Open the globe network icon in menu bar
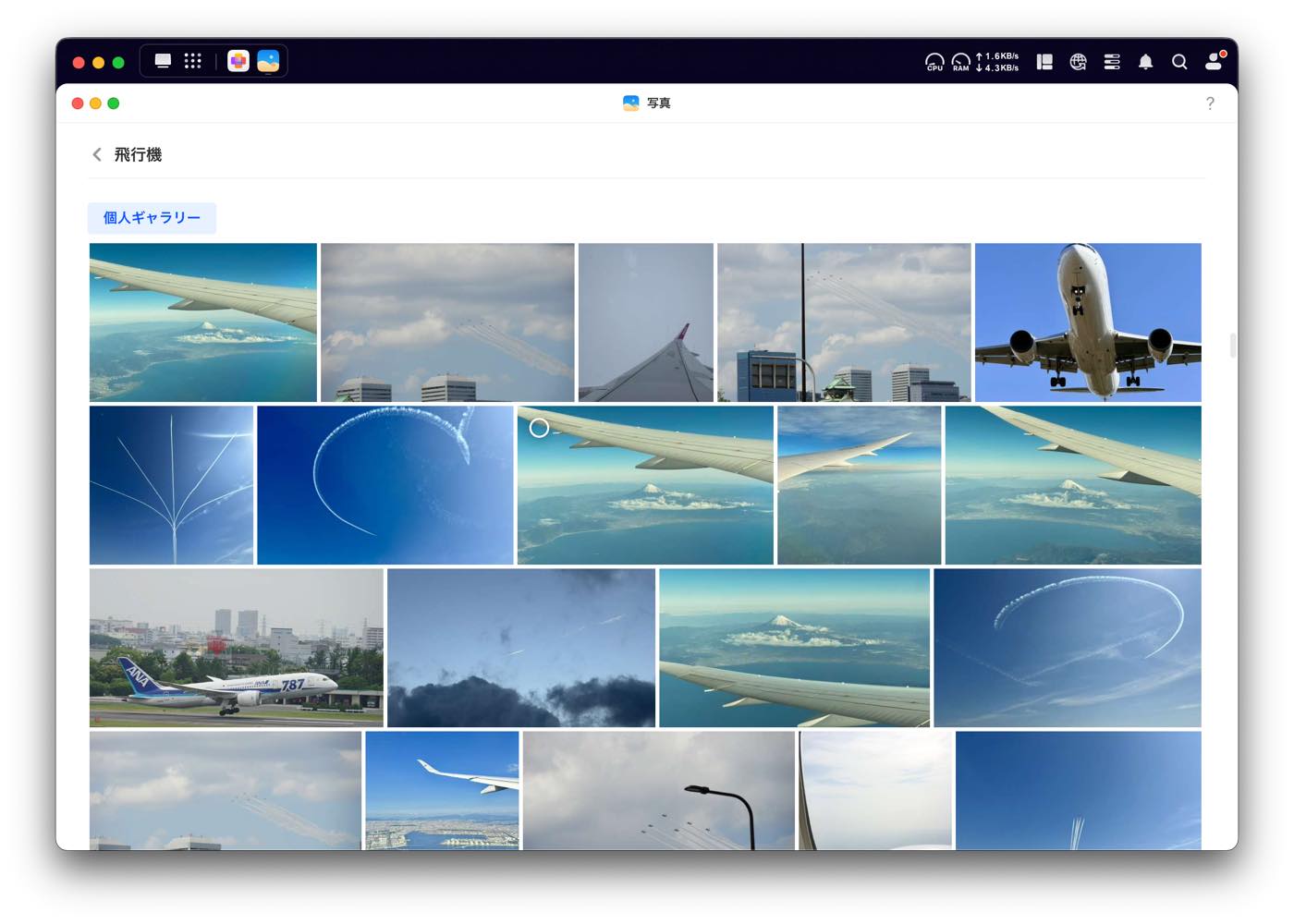 [1077, 61]
